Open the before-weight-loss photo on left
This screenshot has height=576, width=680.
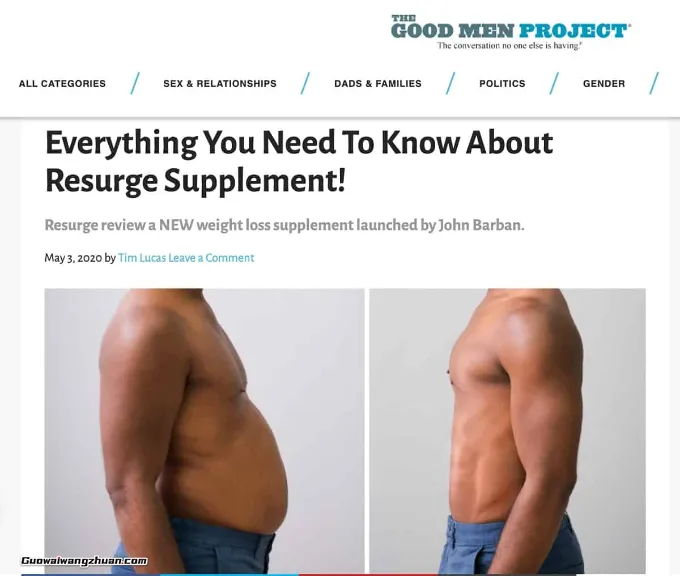(x=204, y=431)
